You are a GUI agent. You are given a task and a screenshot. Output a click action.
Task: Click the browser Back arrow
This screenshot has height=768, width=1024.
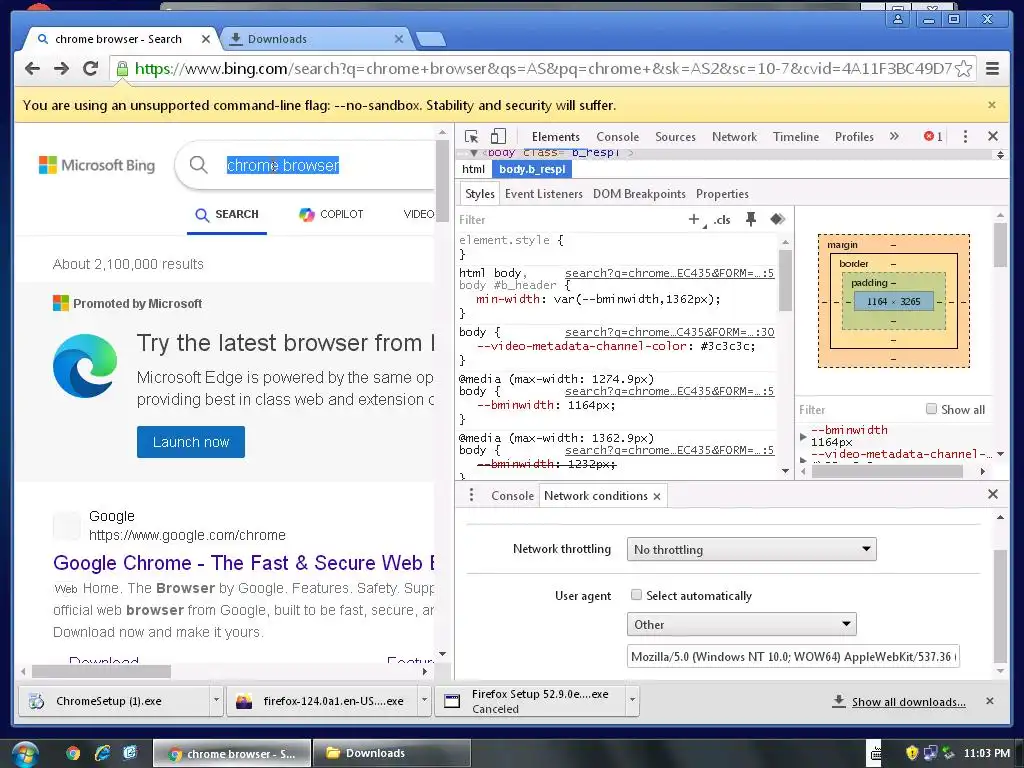tap(32, 68)
